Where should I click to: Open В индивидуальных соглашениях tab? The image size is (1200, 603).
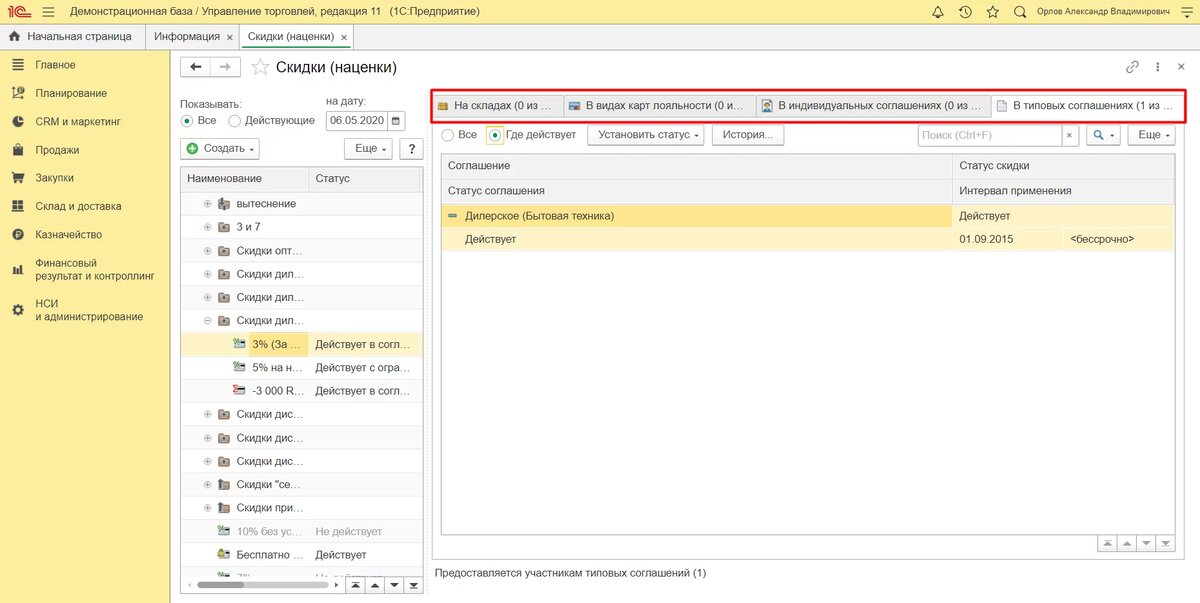click(873, 105)
